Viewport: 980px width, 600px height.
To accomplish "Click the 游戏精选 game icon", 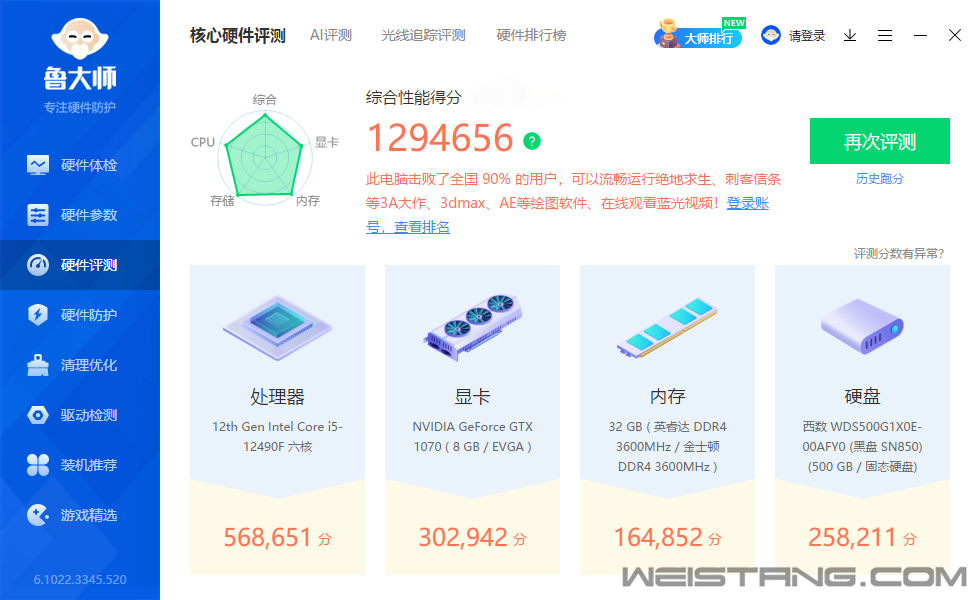I will click(38, 515).
